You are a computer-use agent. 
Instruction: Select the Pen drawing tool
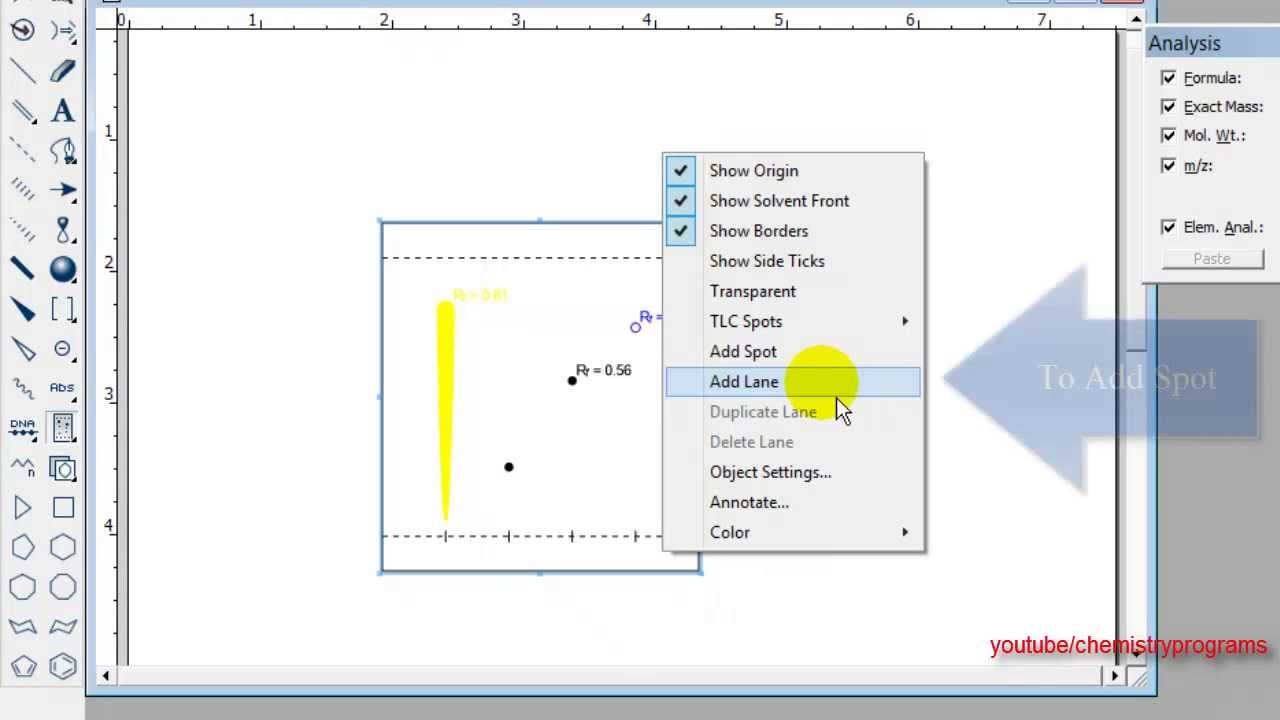click(63, 150)
